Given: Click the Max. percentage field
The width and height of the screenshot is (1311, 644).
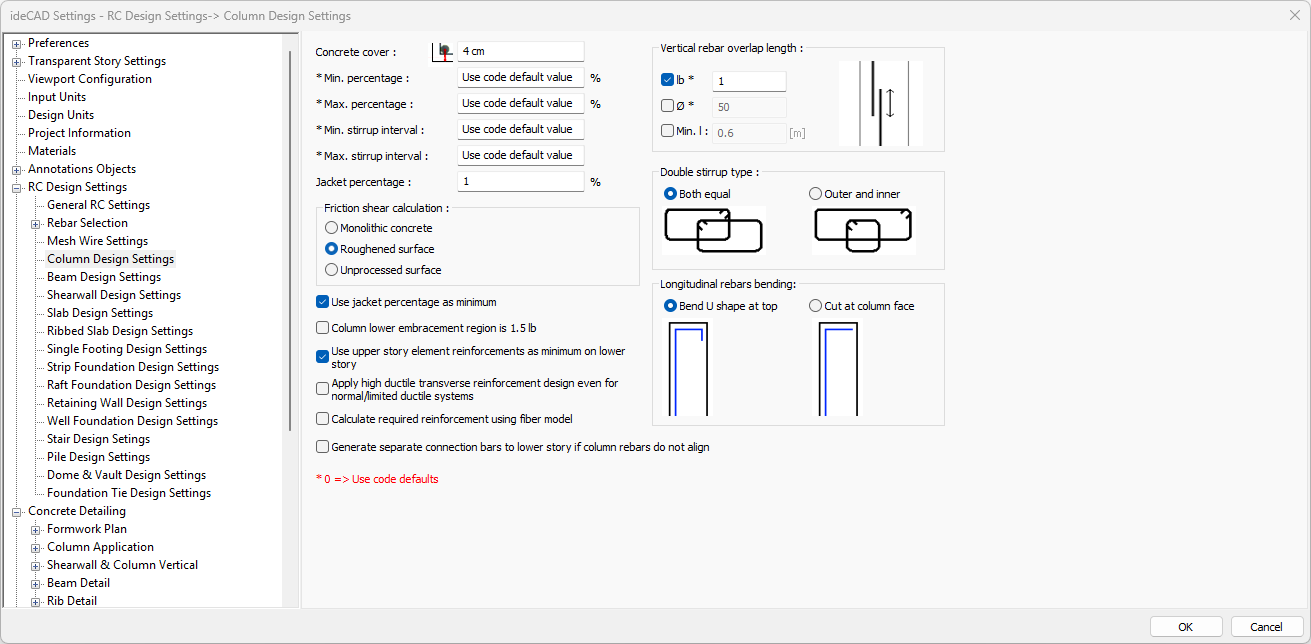Looking at the screenshot, I should [520, 103].
